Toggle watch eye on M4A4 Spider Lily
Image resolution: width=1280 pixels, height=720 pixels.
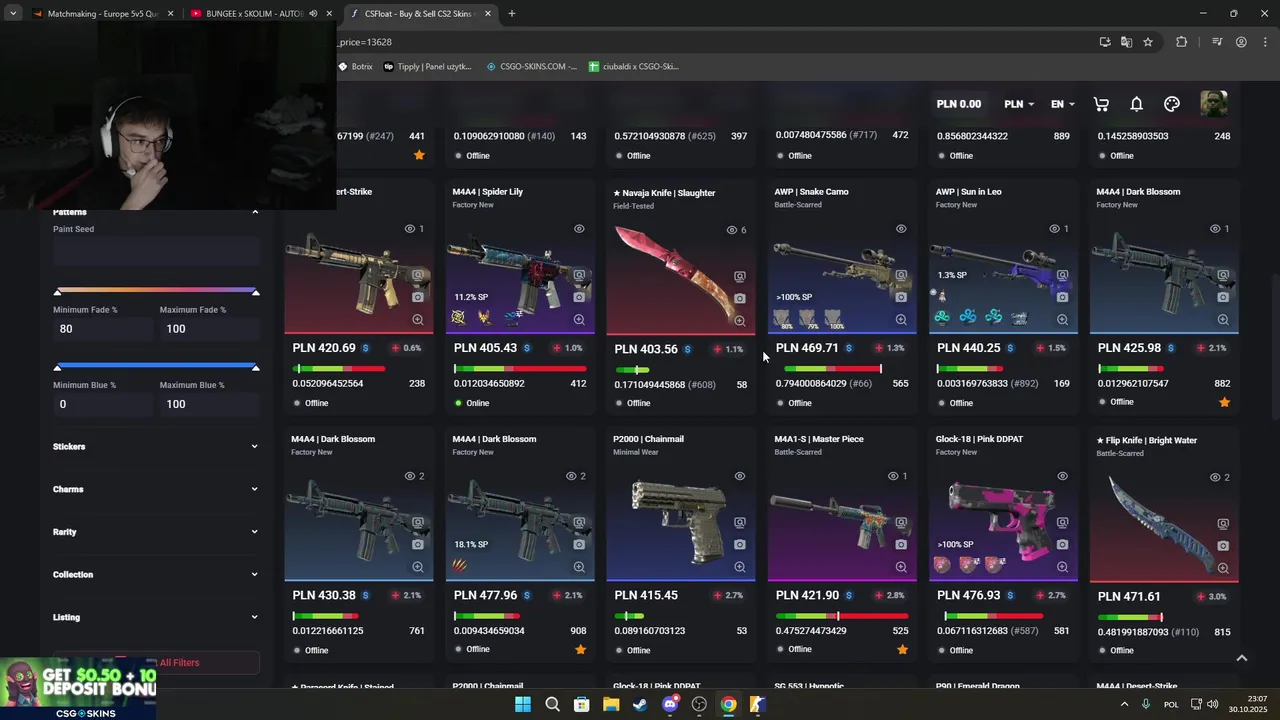(x=579, y=229)
